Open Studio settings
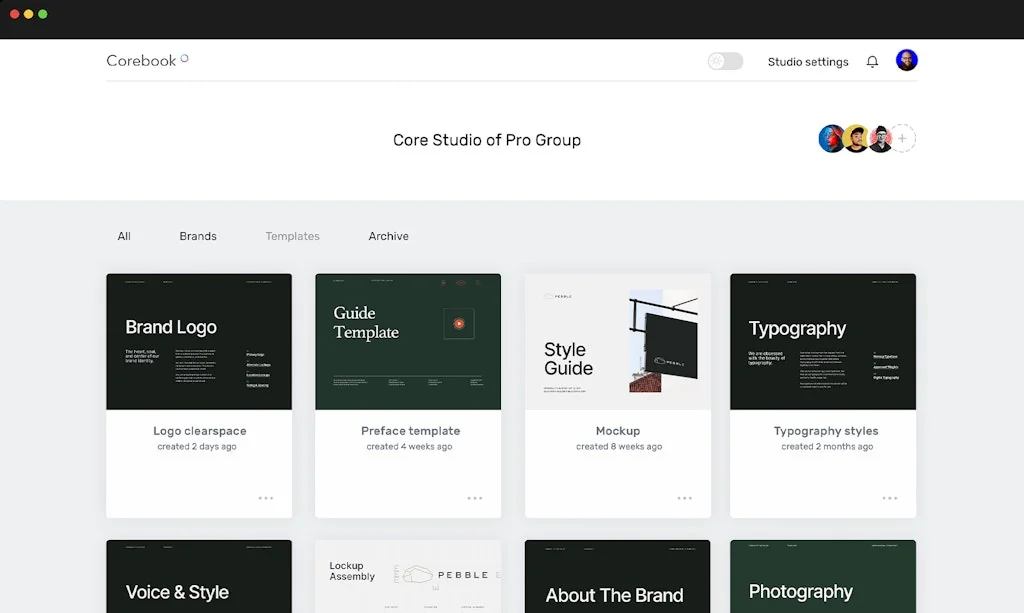The image size is (1024, 613). (808, 61)
